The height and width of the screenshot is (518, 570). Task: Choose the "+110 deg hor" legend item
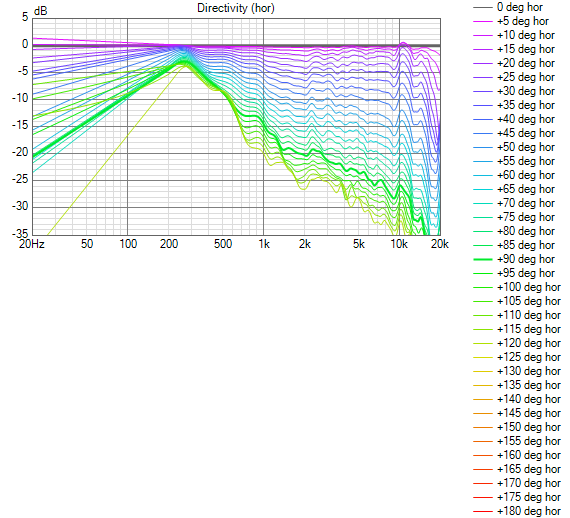[517, 315]
